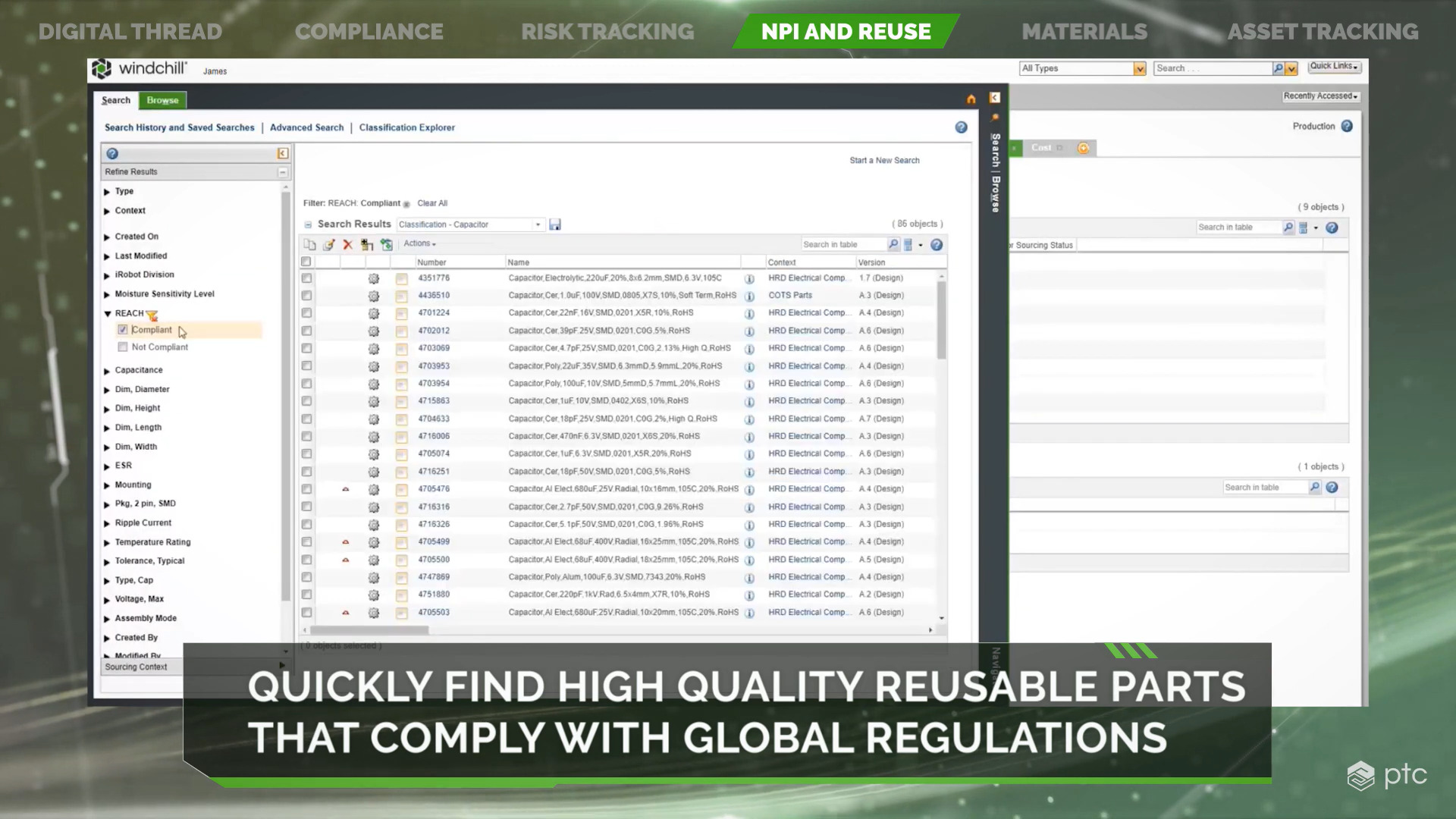Viewport: 1456px width, 819px height.
Task: Tick the checkbox for part 4716006
Action: 306,436
